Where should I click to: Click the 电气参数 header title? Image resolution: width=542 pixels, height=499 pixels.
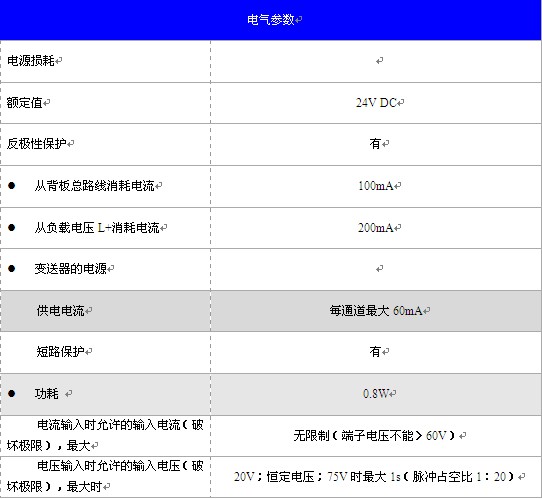[x=271, y=20]
